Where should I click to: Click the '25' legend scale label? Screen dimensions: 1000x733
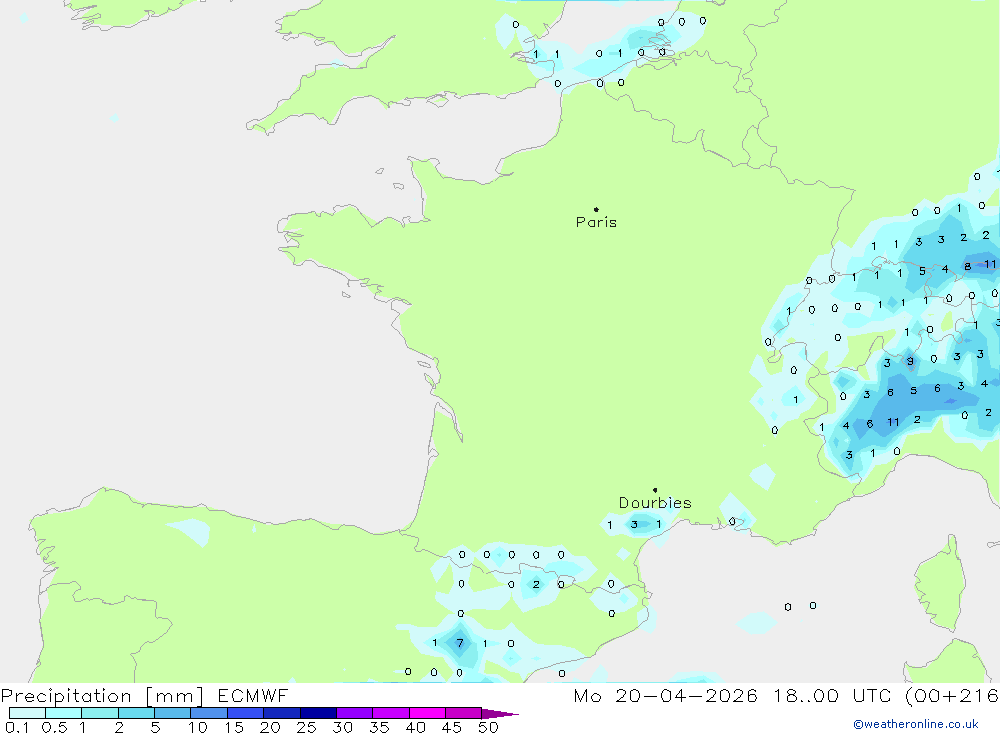coord(306,727)
